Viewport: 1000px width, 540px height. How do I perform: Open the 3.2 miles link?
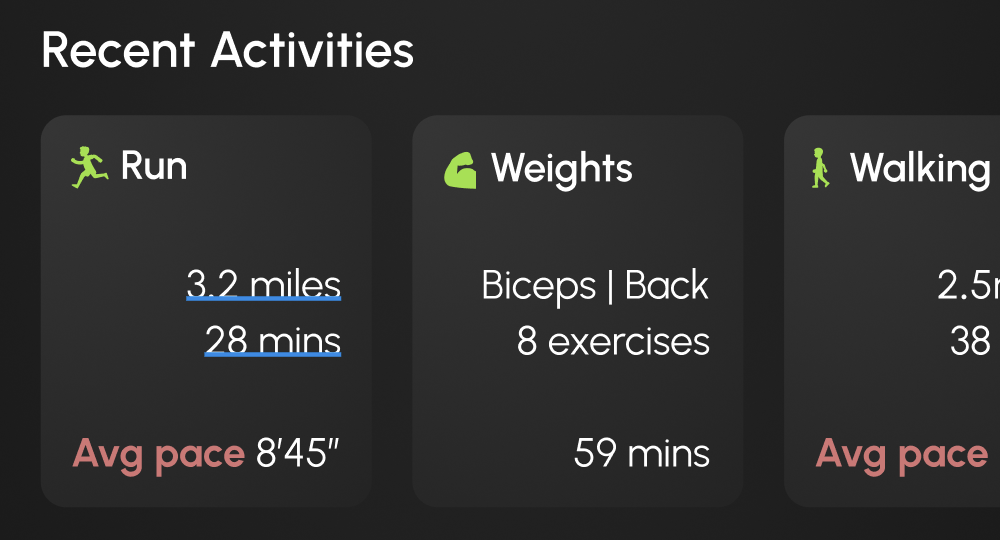(263, 284)
